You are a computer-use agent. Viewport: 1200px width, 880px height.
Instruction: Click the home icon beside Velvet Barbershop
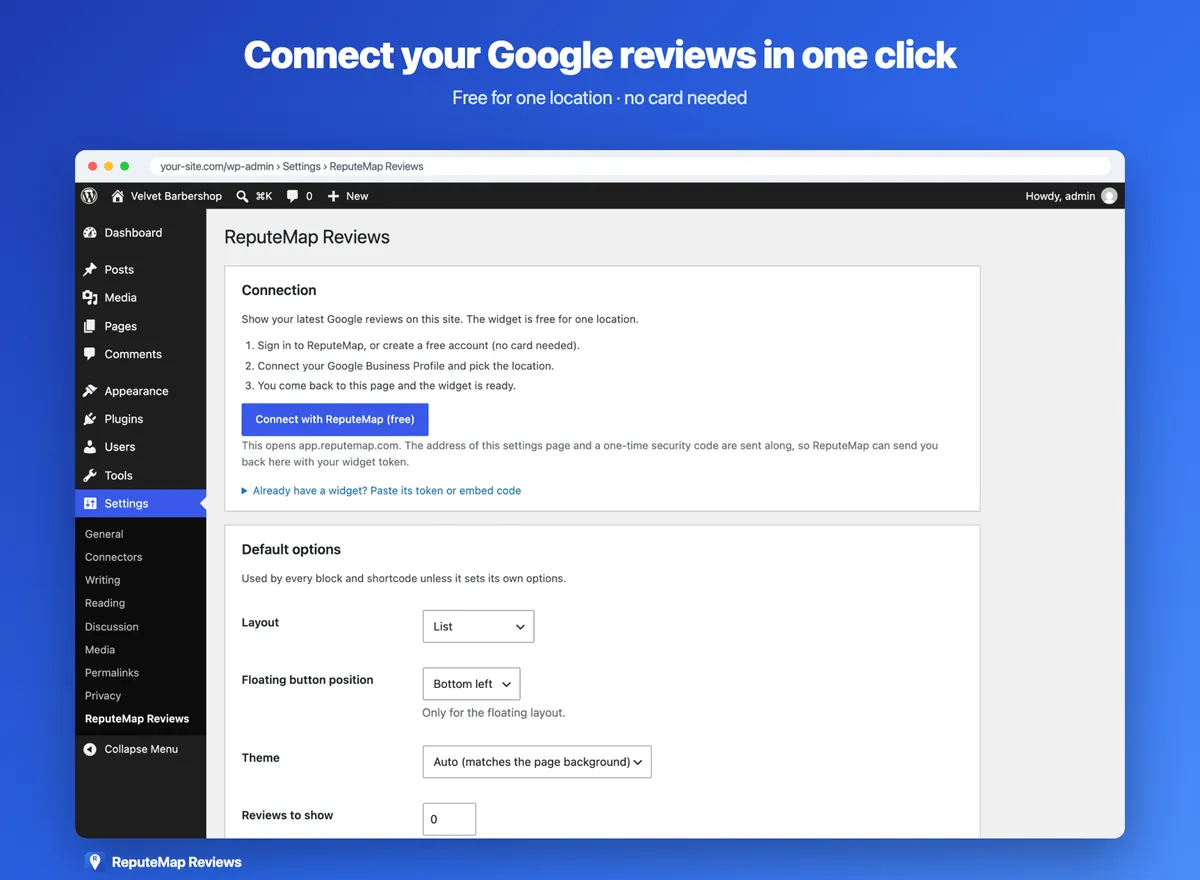click(x=118, y=196)
